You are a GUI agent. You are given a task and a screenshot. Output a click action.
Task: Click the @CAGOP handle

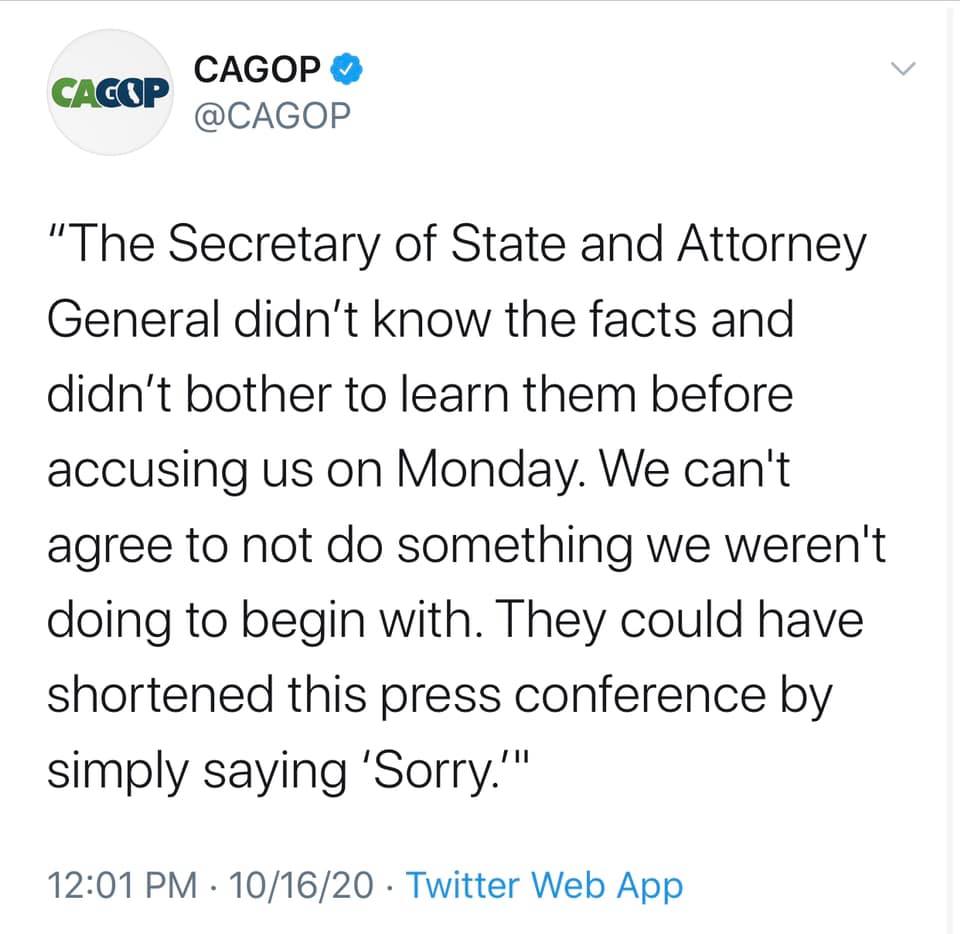pos(272,116)
